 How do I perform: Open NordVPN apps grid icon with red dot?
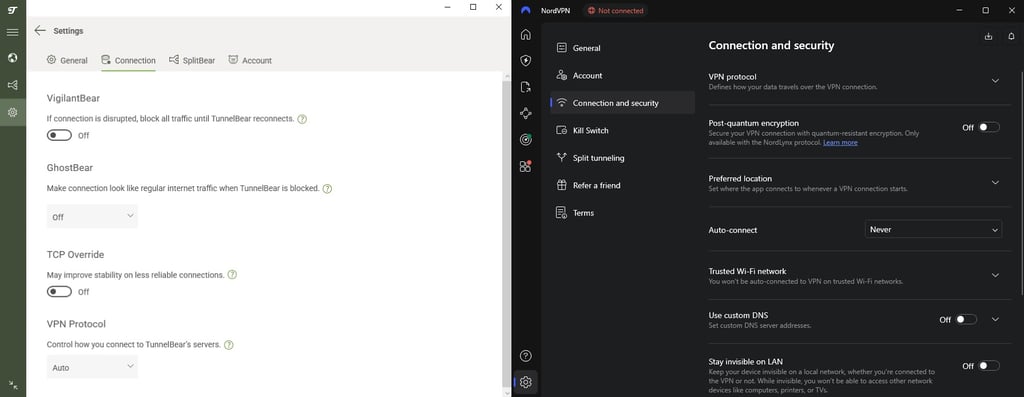point(526,166)
